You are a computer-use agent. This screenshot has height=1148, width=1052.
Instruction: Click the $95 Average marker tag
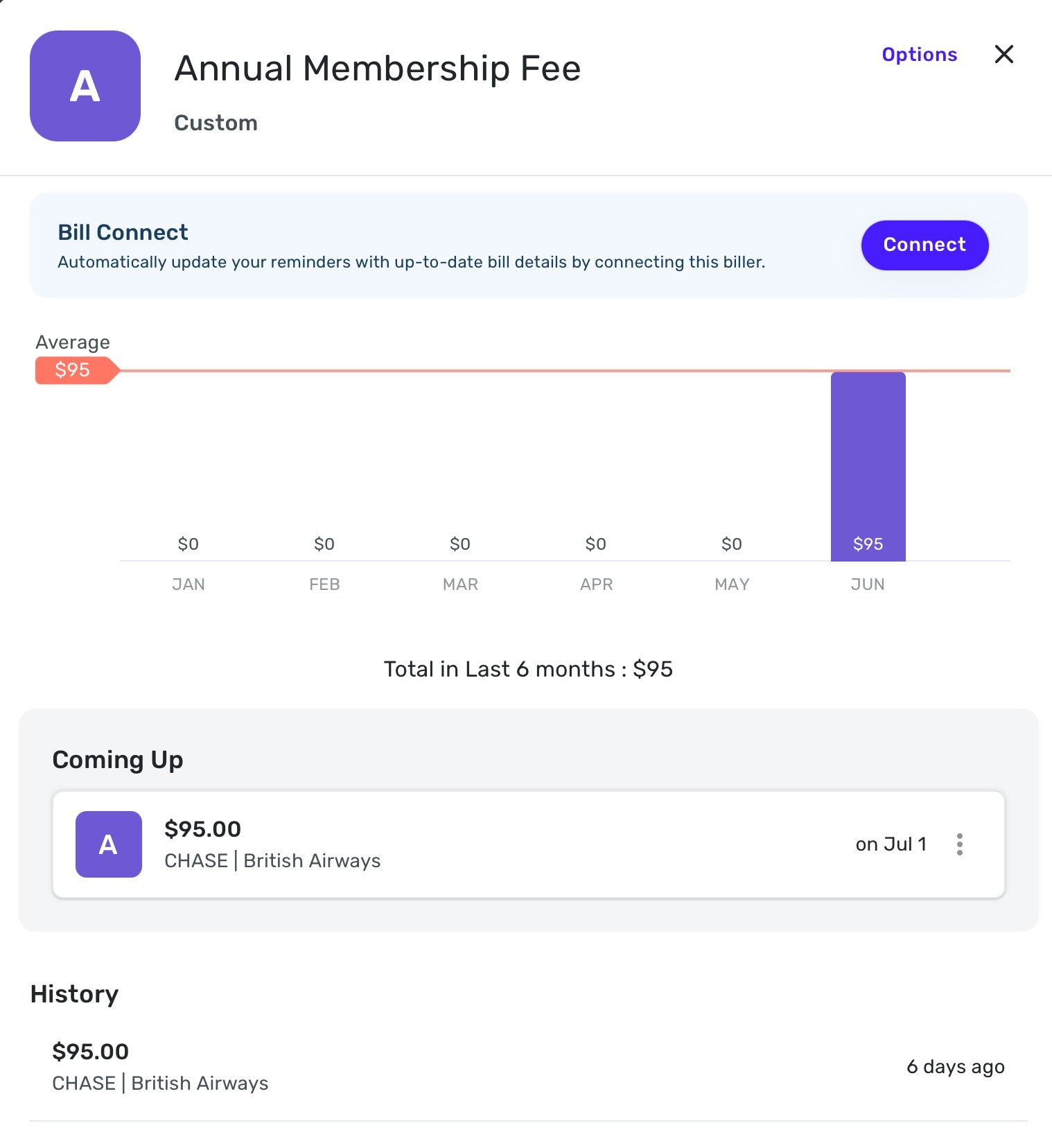(x=76, y=370)
